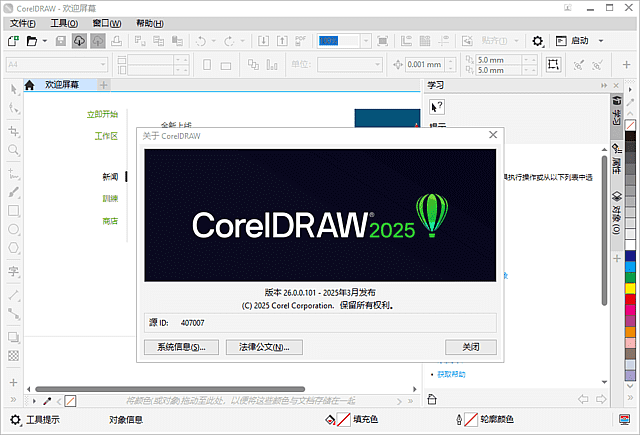Click the New Document icon in toolbar

coord(13,41)
